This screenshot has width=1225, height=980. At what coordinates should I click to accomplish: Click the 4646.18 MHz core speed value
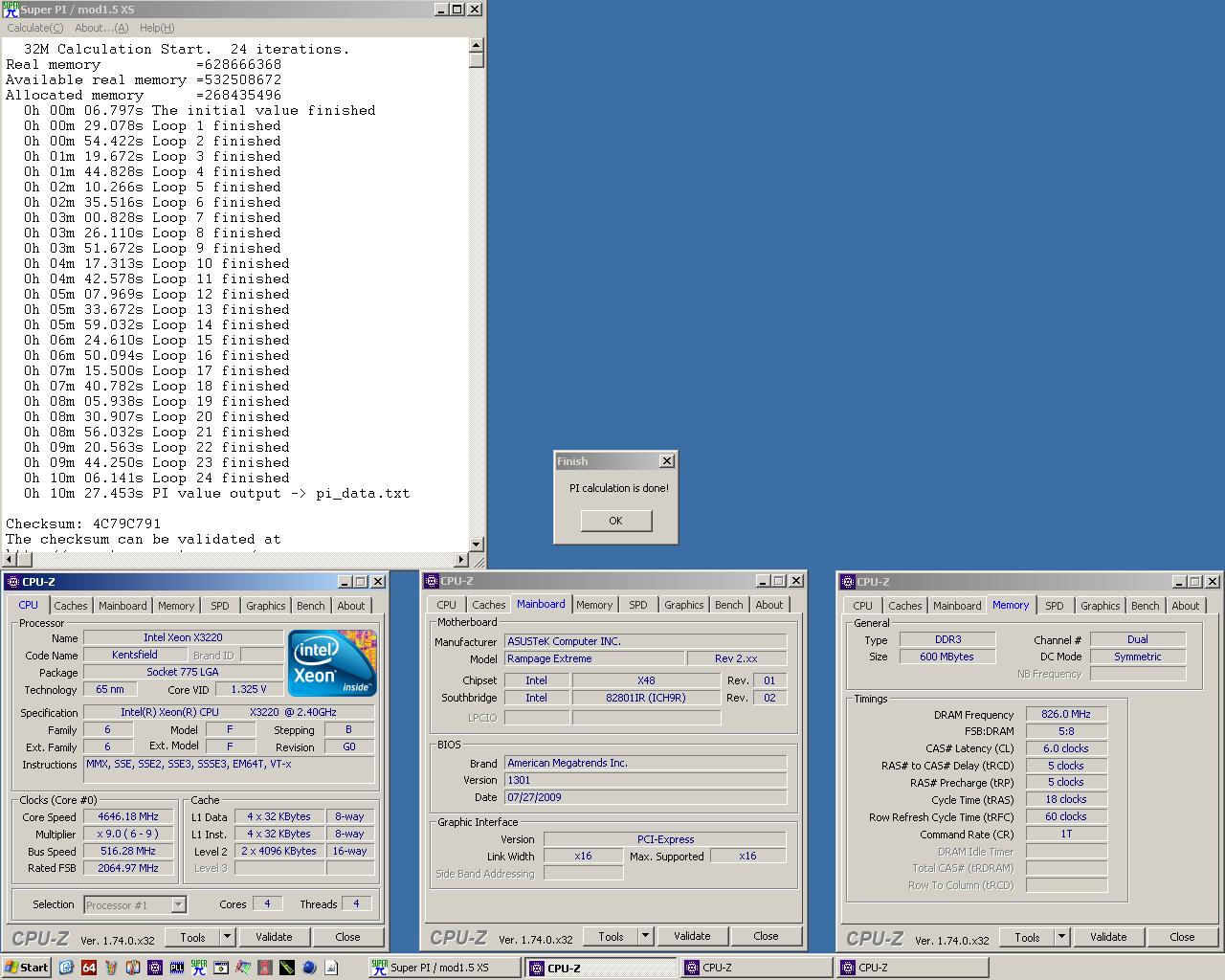click(128, 817)
